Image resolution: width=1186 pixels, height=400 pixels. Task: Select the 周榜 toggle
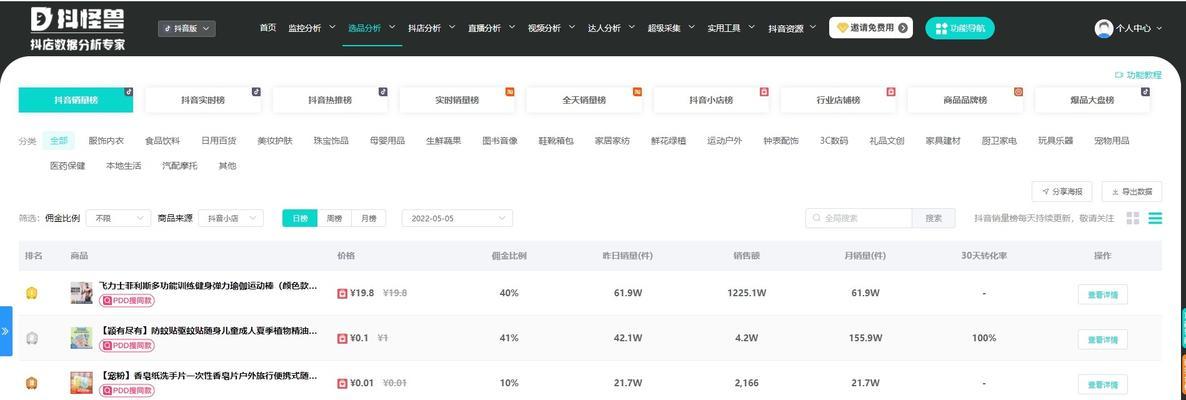click(334, 218)
